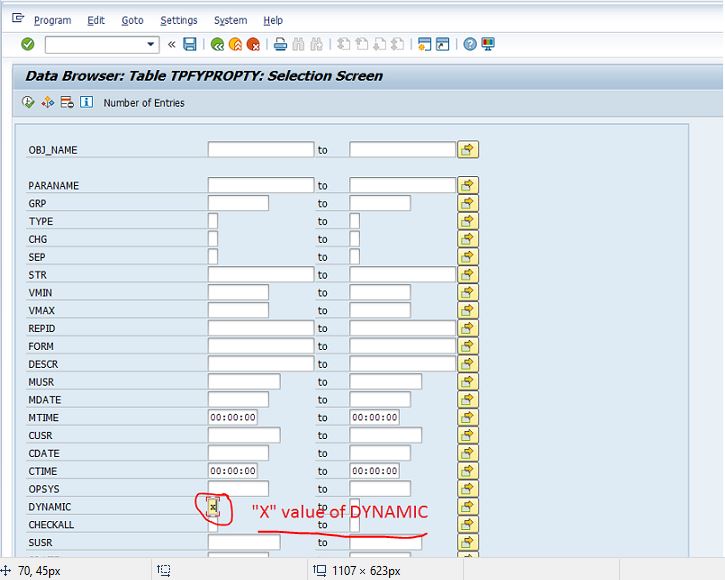Click the SUSR from-value field
The height and width of the screenshot is (580, 725).
click(x=244, y=542)
